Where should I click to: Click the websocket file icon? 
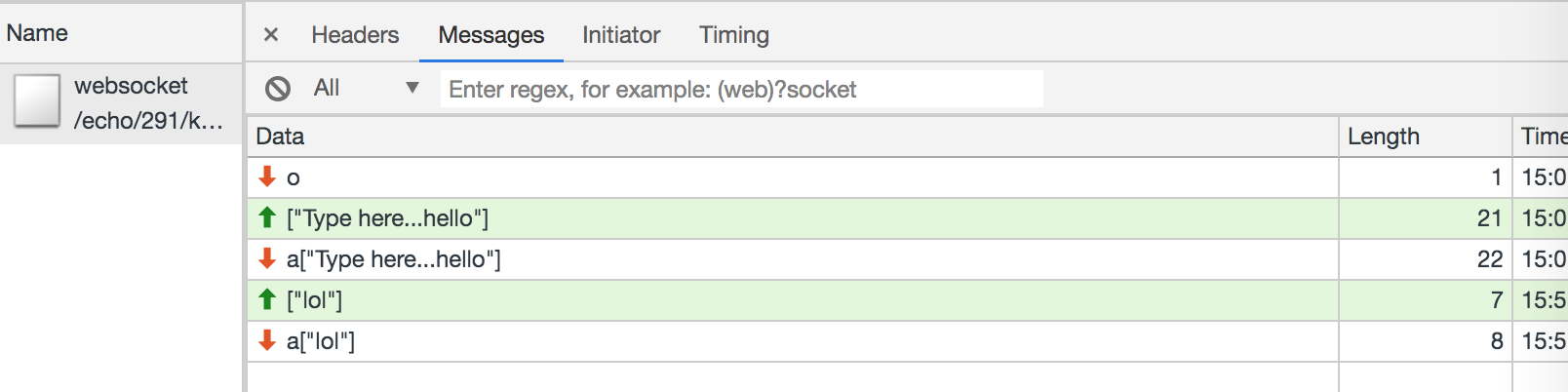coord(37,101)
